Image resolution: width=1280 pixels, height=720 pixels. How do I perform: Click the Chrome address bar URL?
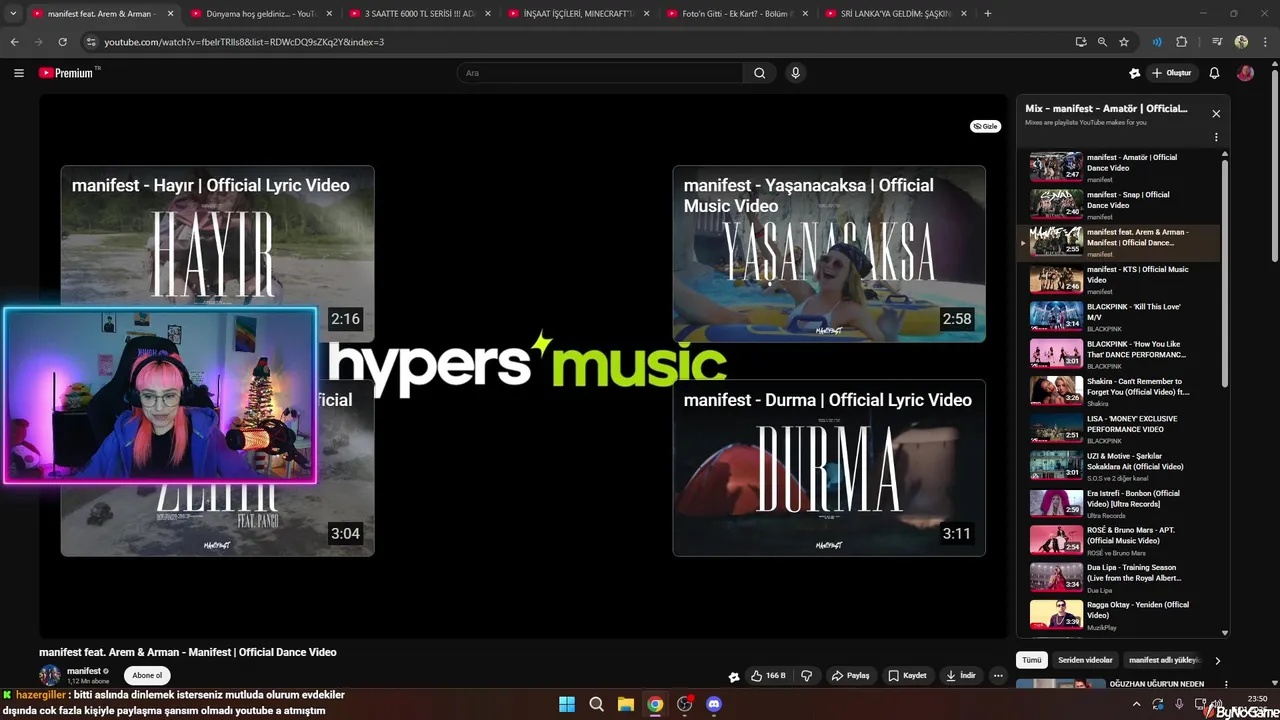coord(244,42)
